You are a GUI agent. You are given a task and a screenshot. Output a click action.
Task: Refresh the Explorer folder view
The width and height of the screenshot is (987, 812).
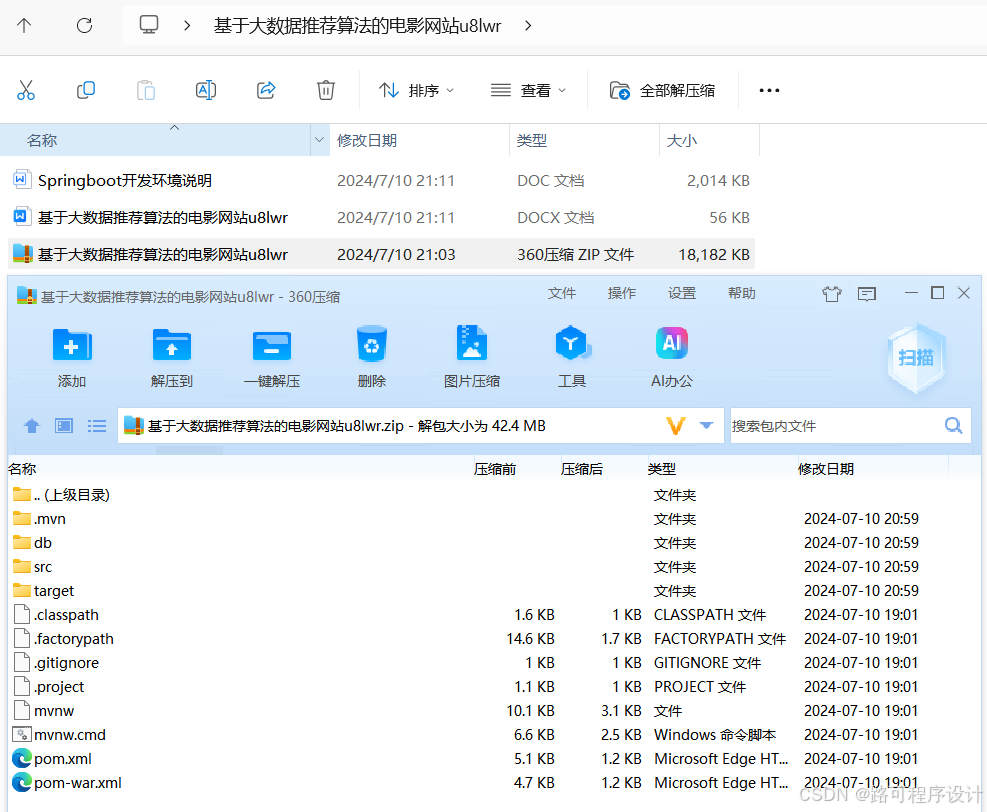pyautogui.click(x=84, y=25)
